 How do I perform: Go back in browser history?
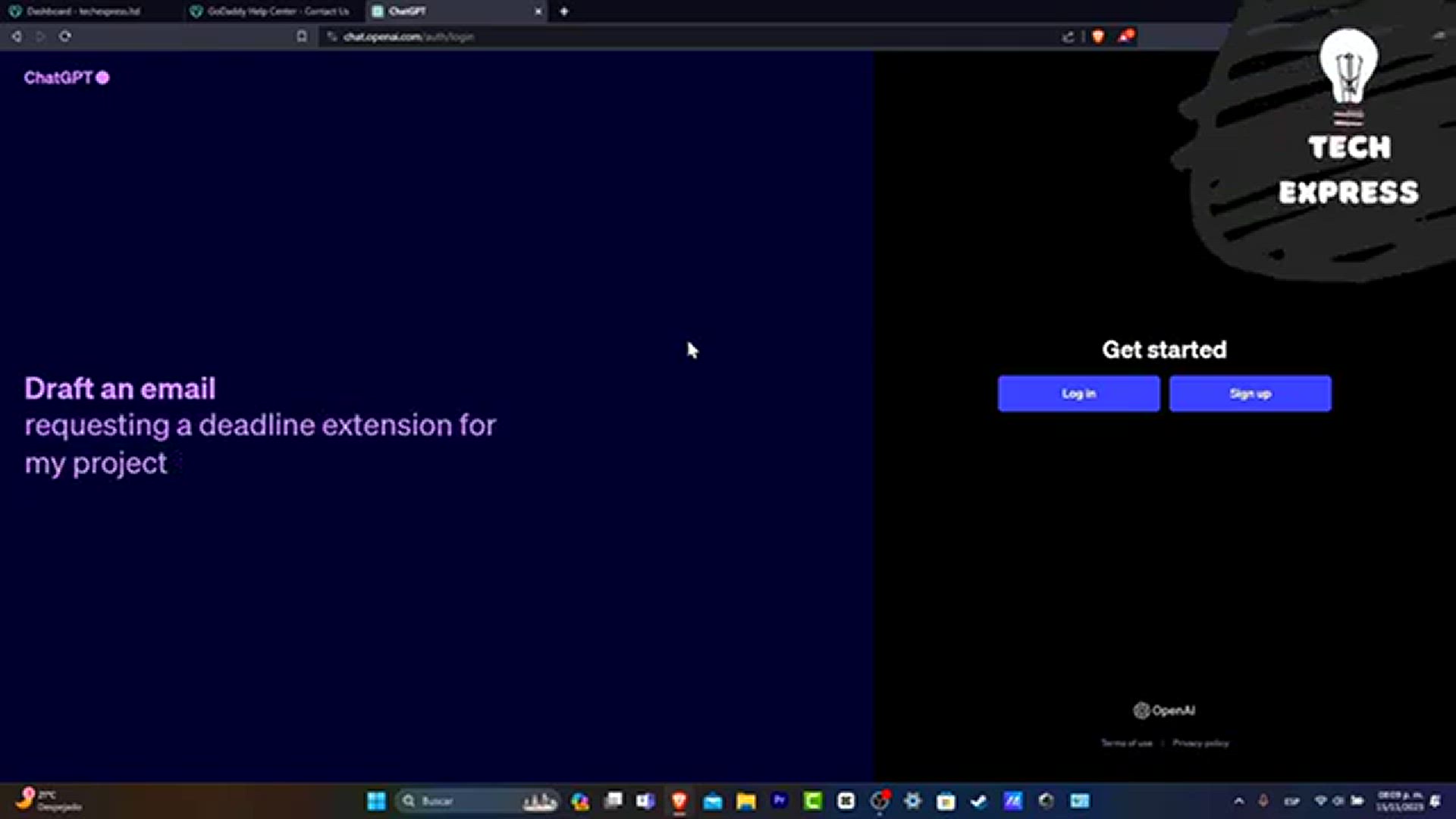click(17, 36)
